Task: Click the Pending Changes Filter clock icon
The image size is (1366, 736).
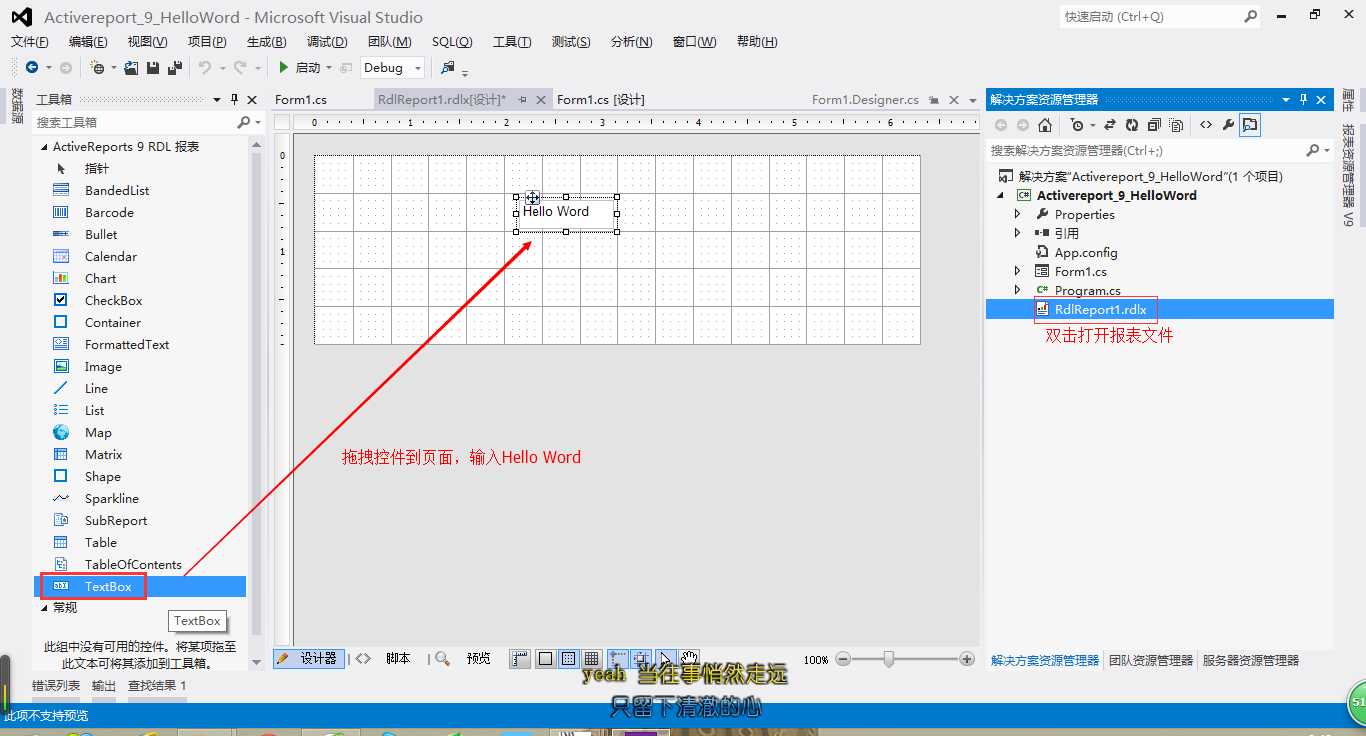Action: pyautogui.click(x=1076, y=125)
